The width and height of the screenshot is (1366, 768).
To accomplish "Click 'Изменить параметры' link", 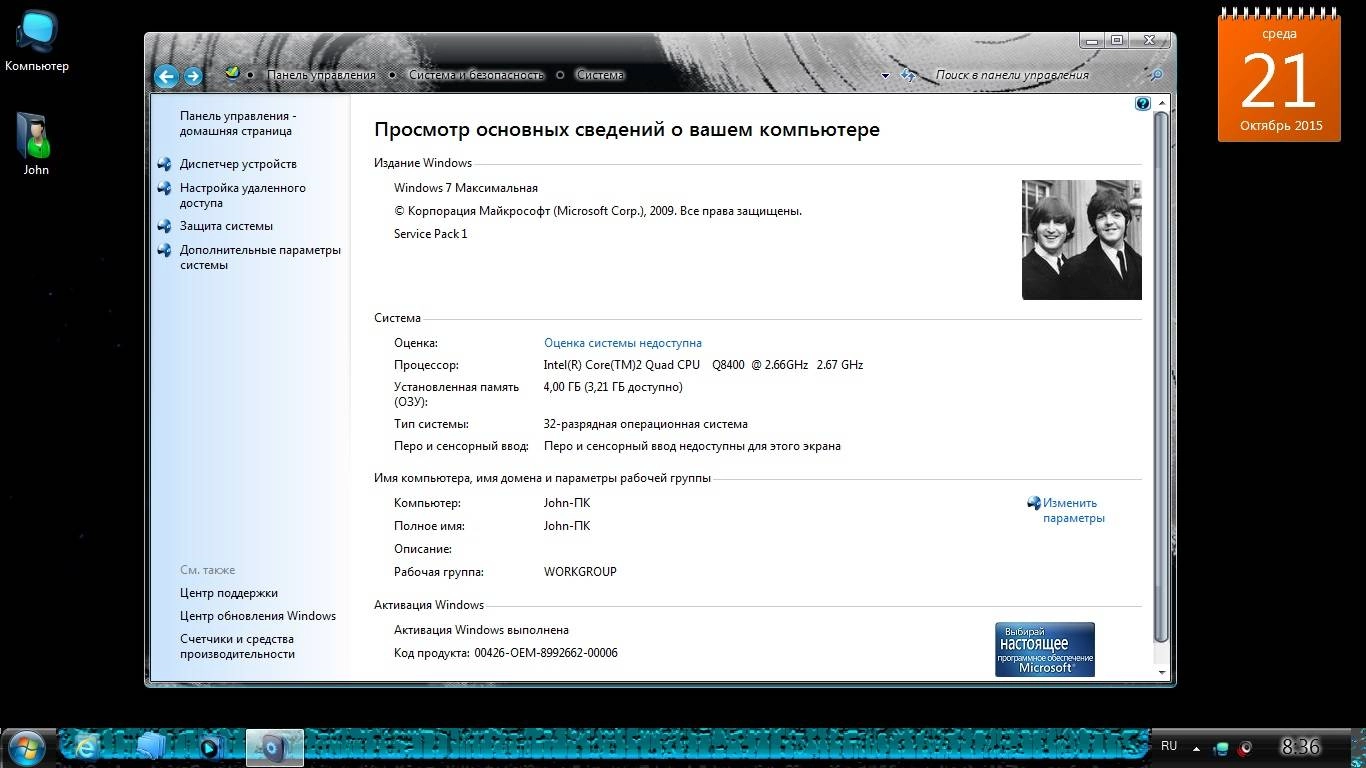I will pyautogui.click(x=1073, y=510).
